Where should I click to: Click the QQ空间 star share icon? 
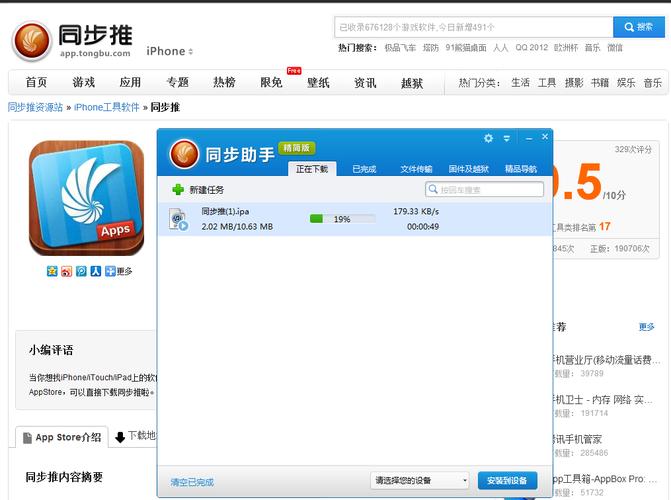(52, 271)
